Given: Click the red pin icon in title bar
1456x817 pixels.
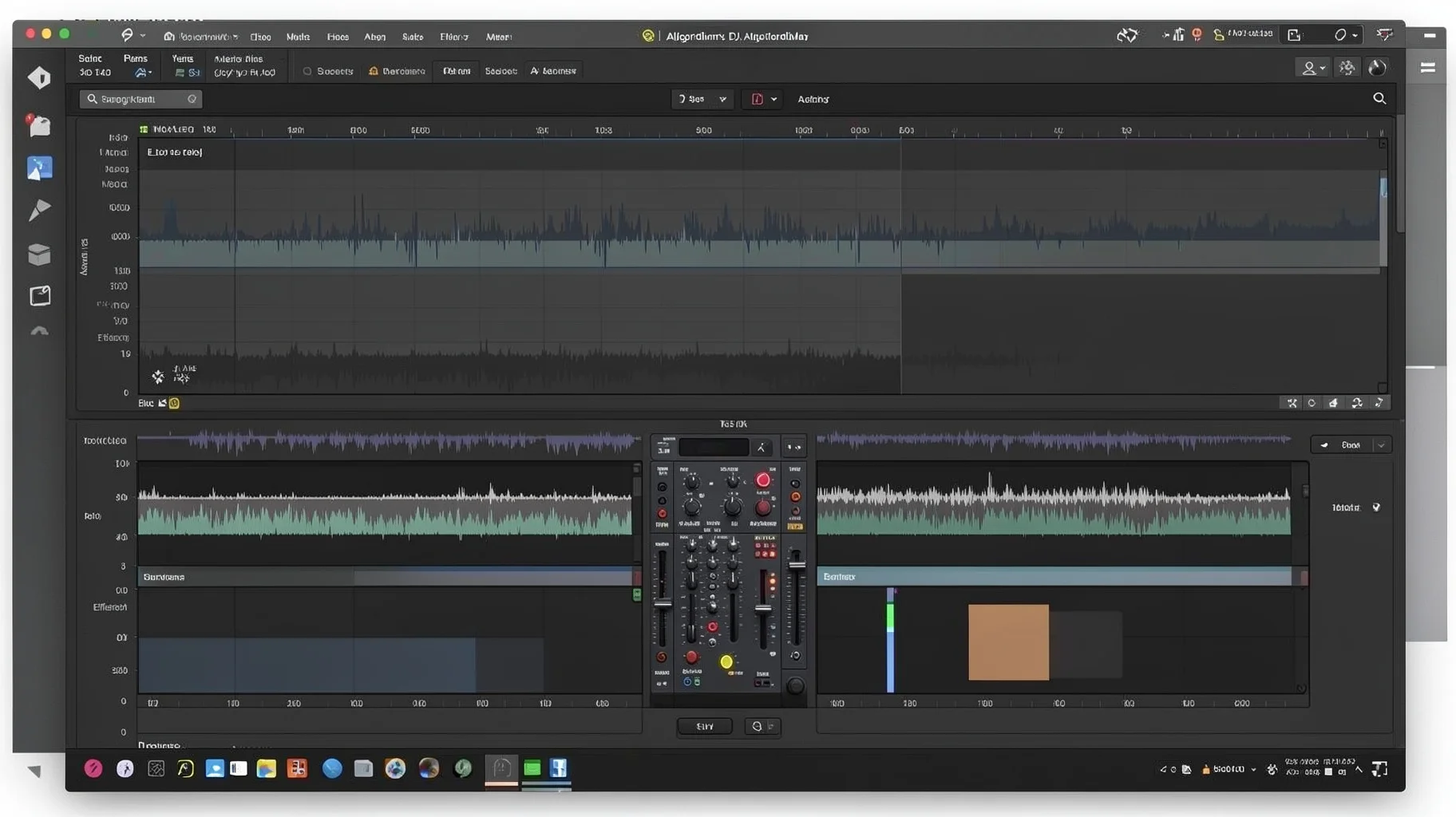Looking at the screenshot, I should 1197,34.
